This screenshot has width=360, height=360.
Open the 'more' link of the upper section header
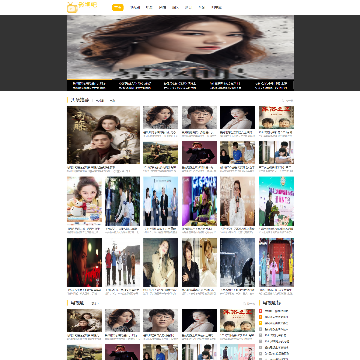click(x=287, y=100)
